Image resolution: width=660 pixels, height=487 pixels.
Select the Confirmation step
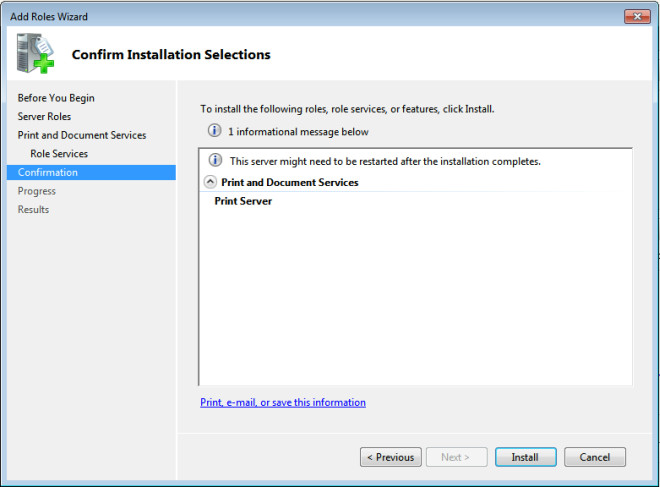91,172
